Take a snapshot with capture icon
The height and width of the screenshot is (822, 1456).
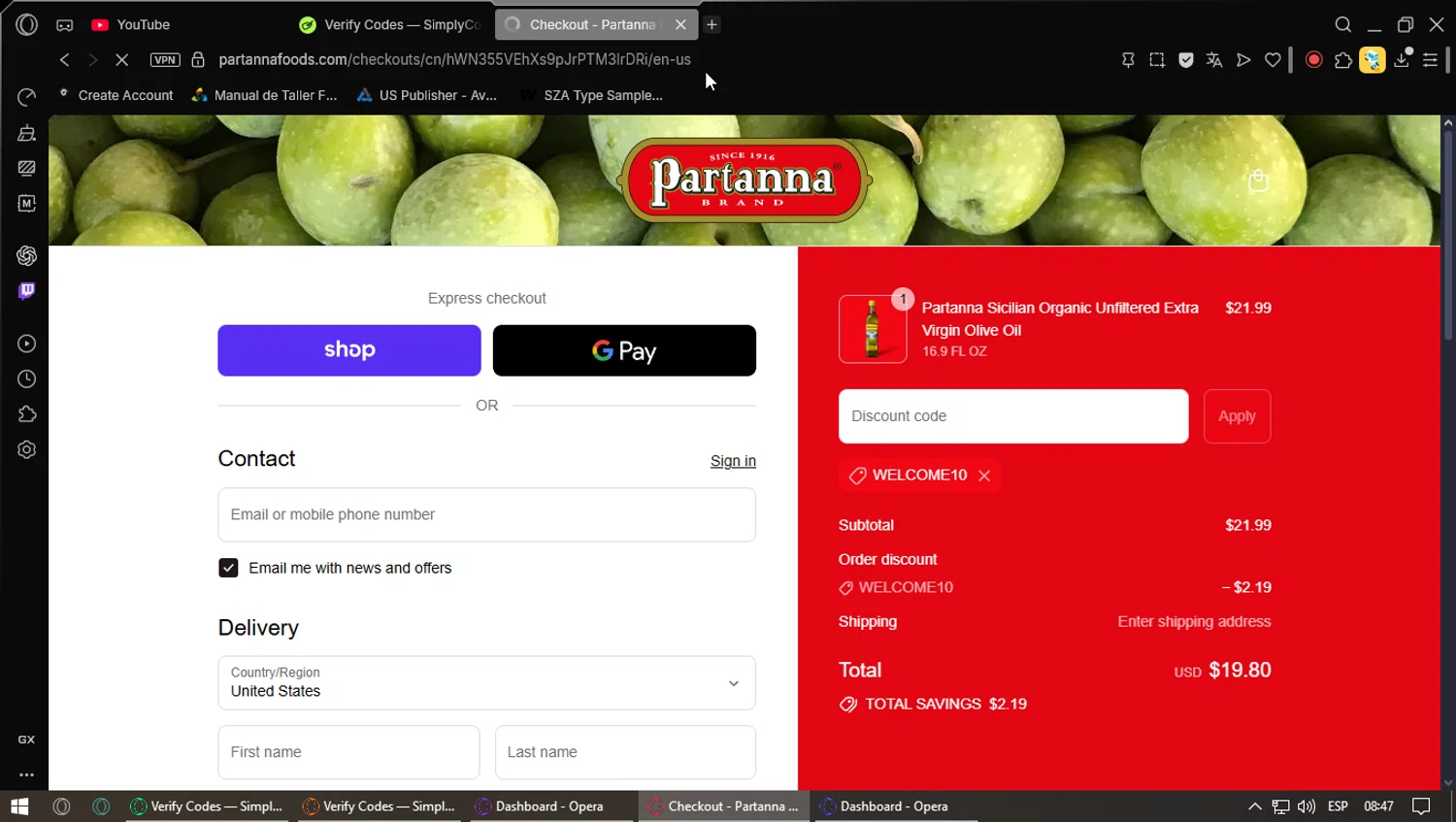[1157, 60]
